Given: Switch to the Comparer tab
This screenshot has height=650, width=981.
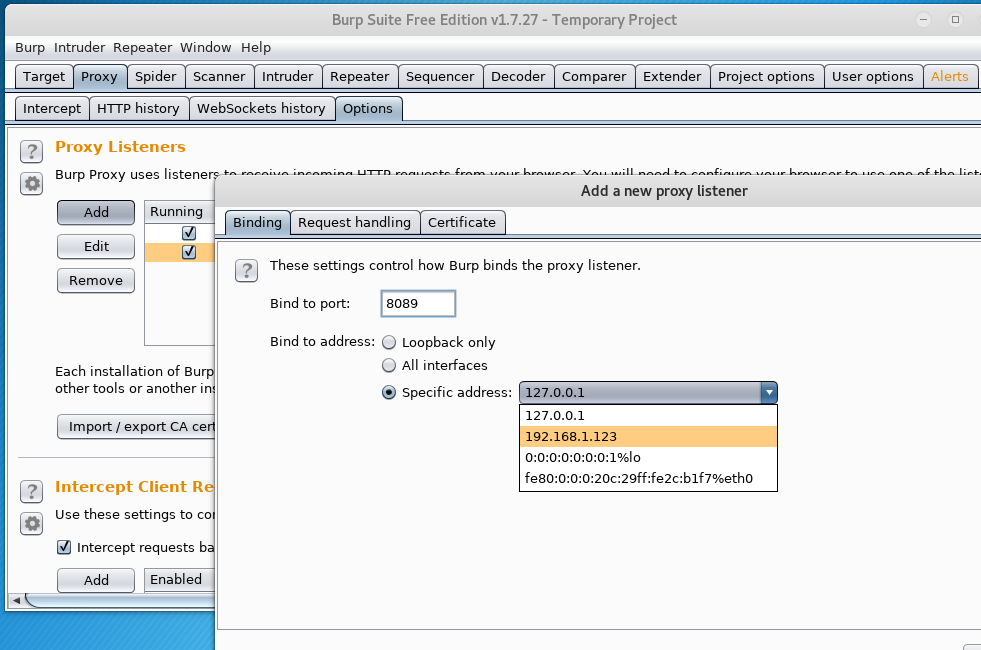Looking at the screenshot, I should tap(594, 76).
